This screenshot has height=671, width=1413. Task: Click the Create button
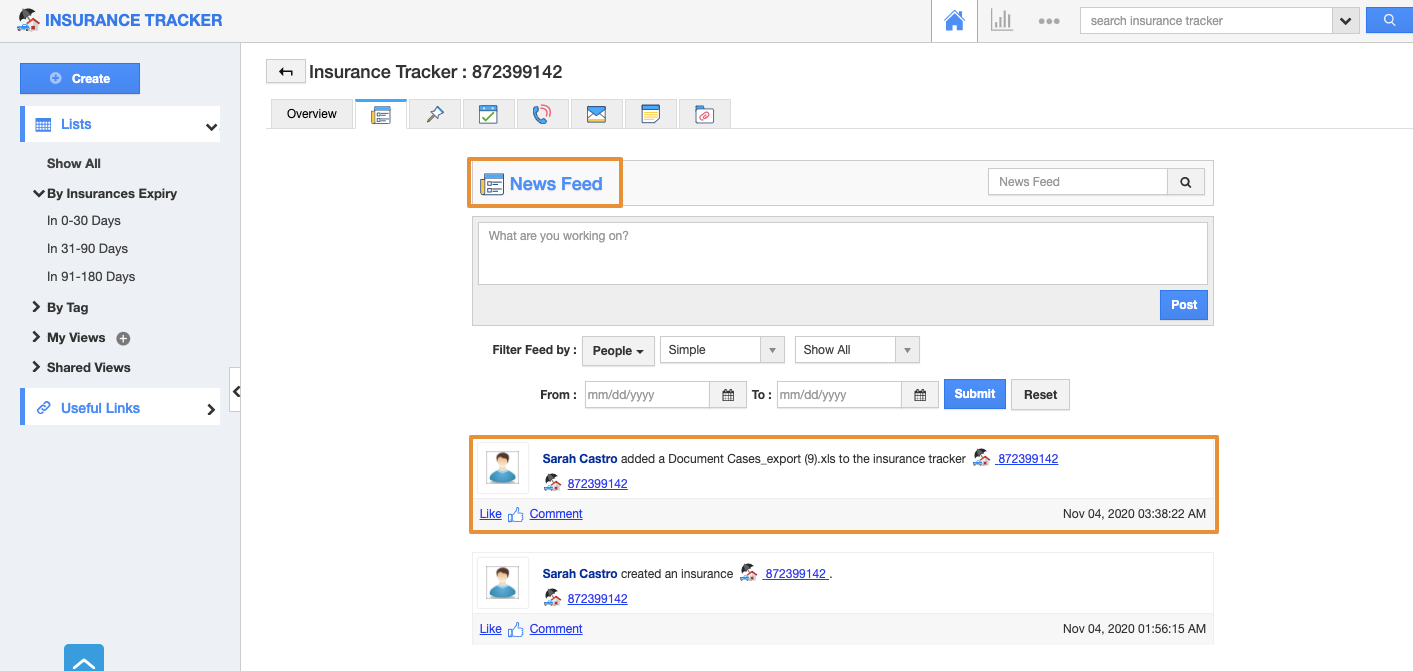point(80,78)
